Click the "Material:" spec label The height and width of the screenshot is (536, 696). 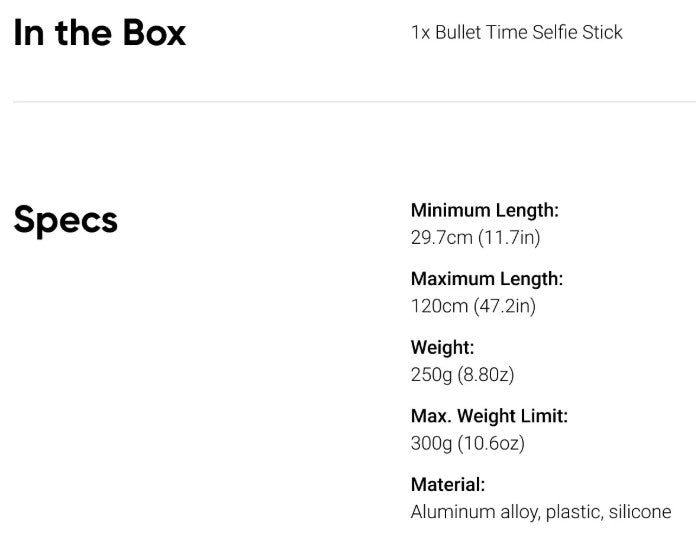click(447, 484)
